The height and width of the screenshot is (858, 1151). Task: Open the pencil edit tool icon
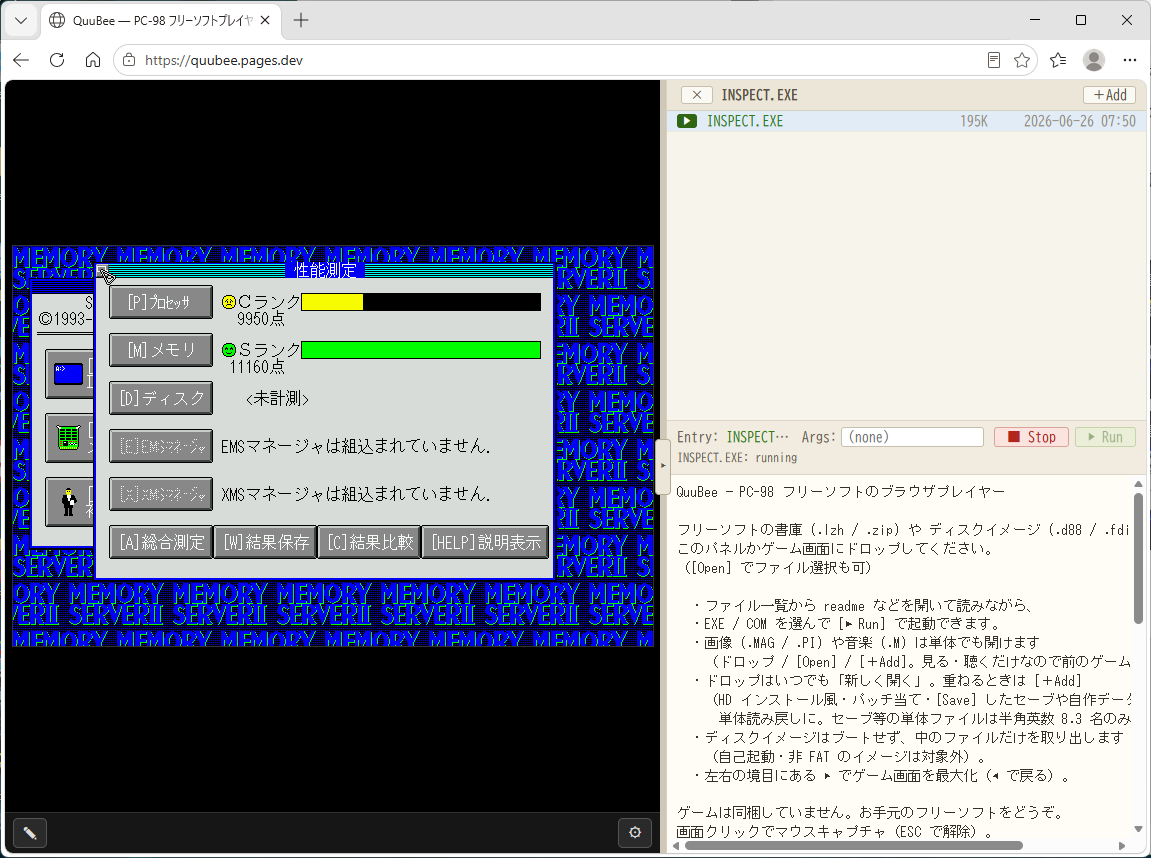tap(30, 832)
